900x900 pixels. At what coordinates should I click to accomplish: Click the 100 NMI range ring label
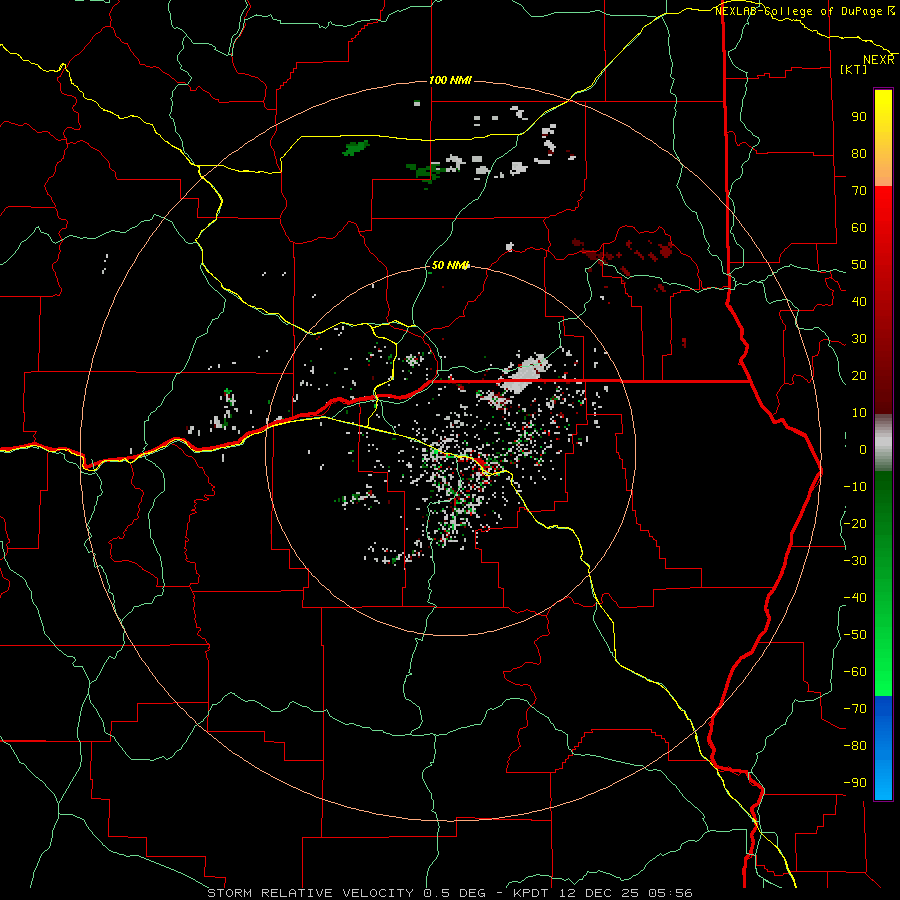(450, 80)
